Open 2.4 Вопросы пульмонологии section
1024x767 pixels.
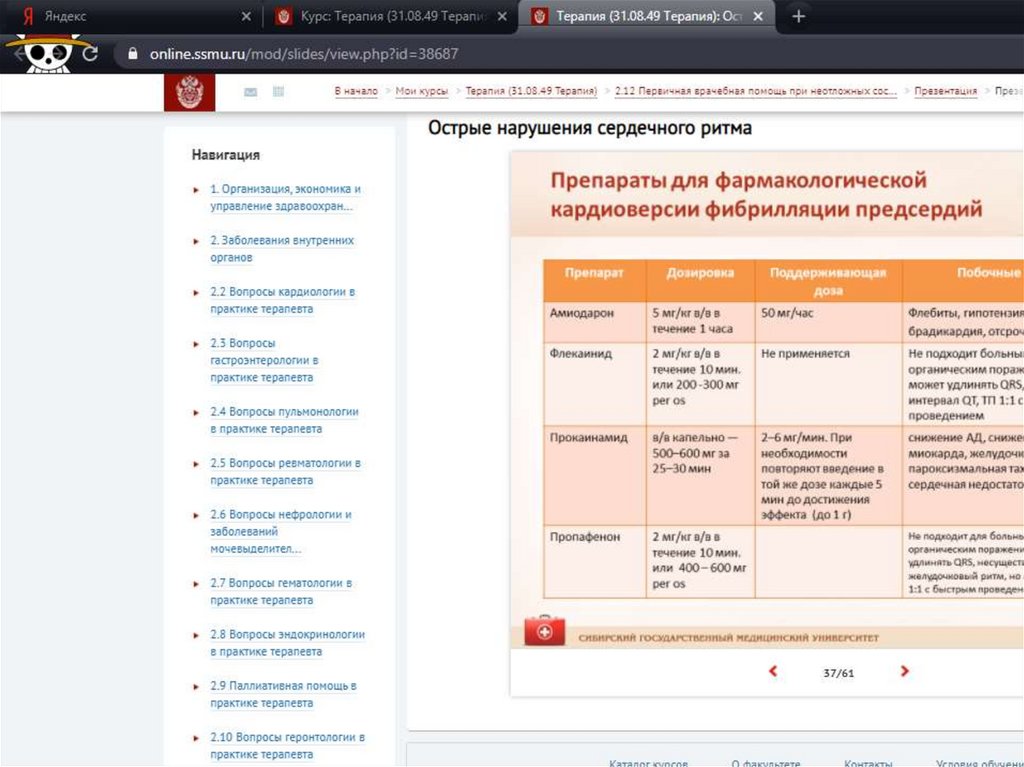point(284,420)
